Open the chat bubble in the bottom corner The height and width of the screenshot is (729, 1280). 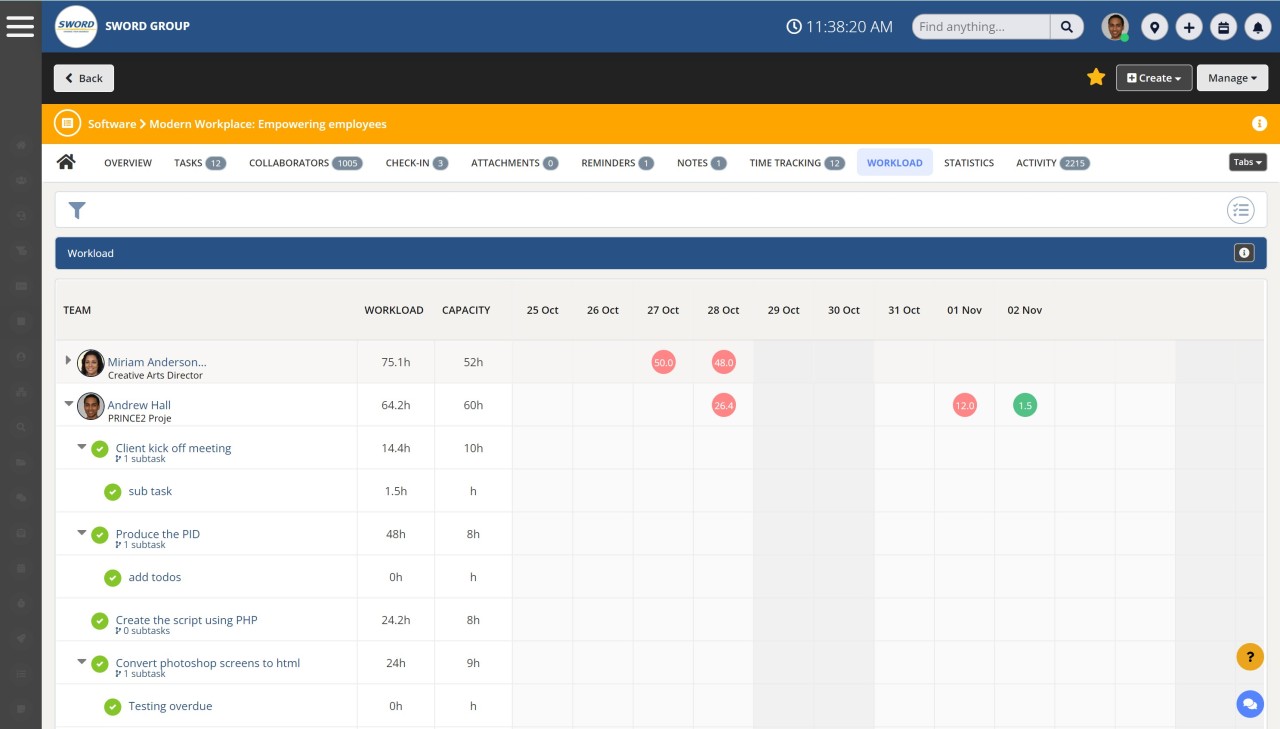(x=1250, y=704)
